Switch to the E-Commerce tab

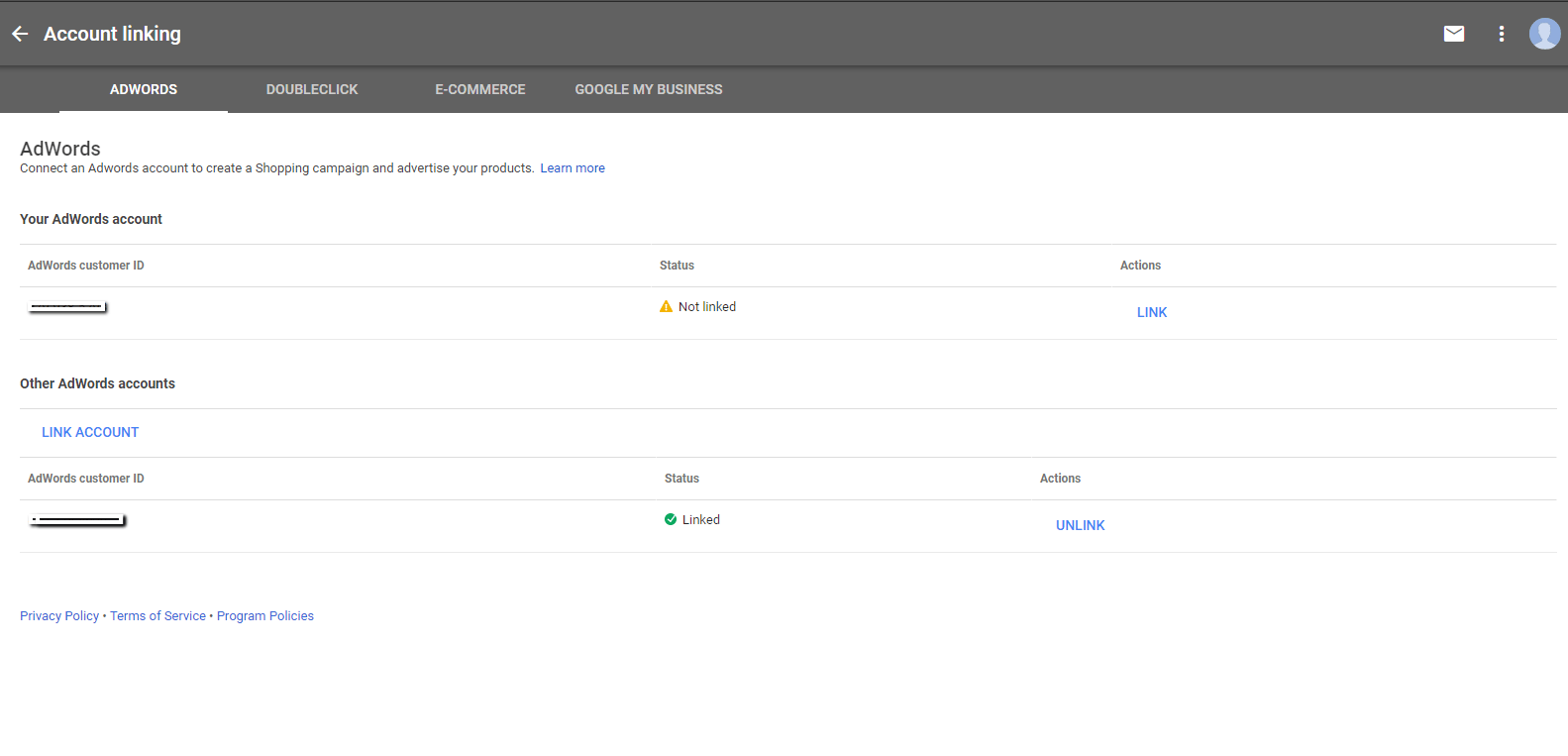point(480,89)
